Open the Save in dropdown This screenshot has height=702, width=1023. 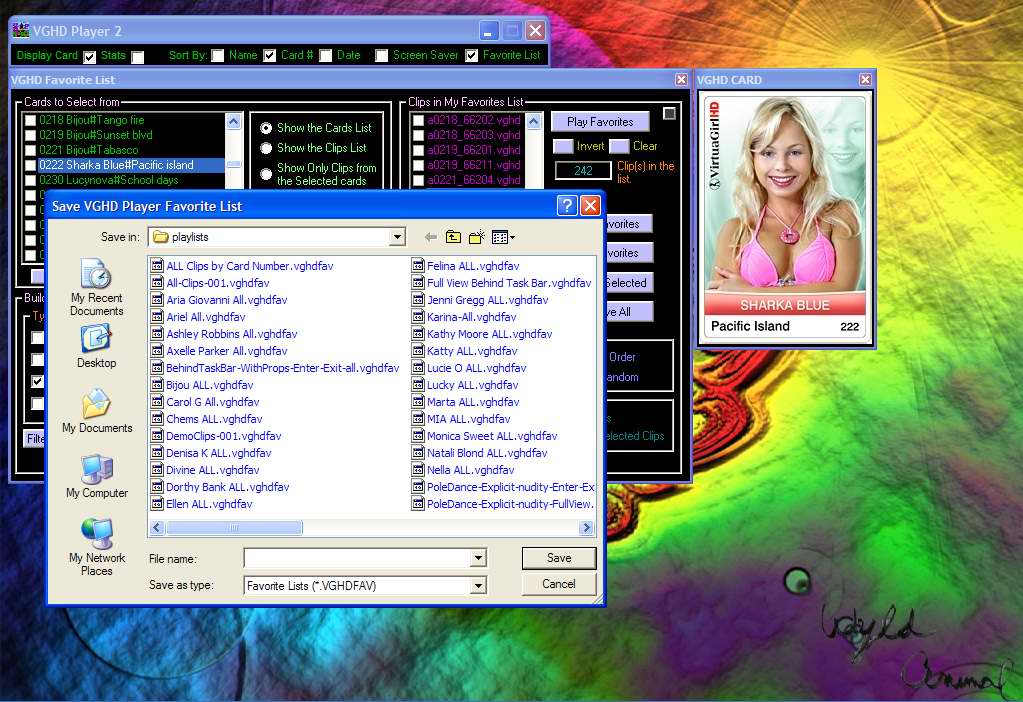(x=399, y=237)
